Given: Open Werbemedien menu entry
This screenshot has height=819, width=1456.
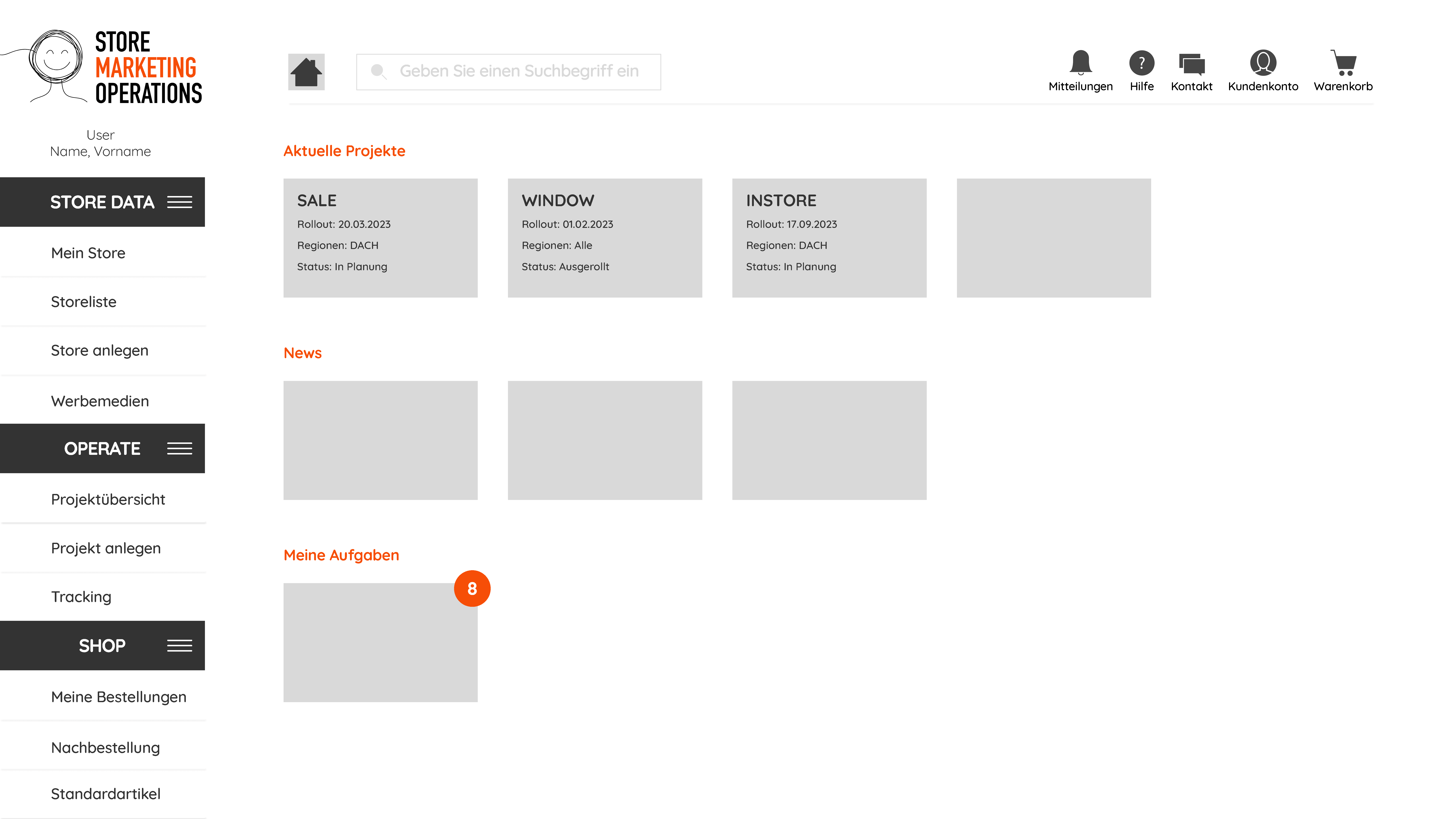Looking at the screenshot, I should click(102, 401).
